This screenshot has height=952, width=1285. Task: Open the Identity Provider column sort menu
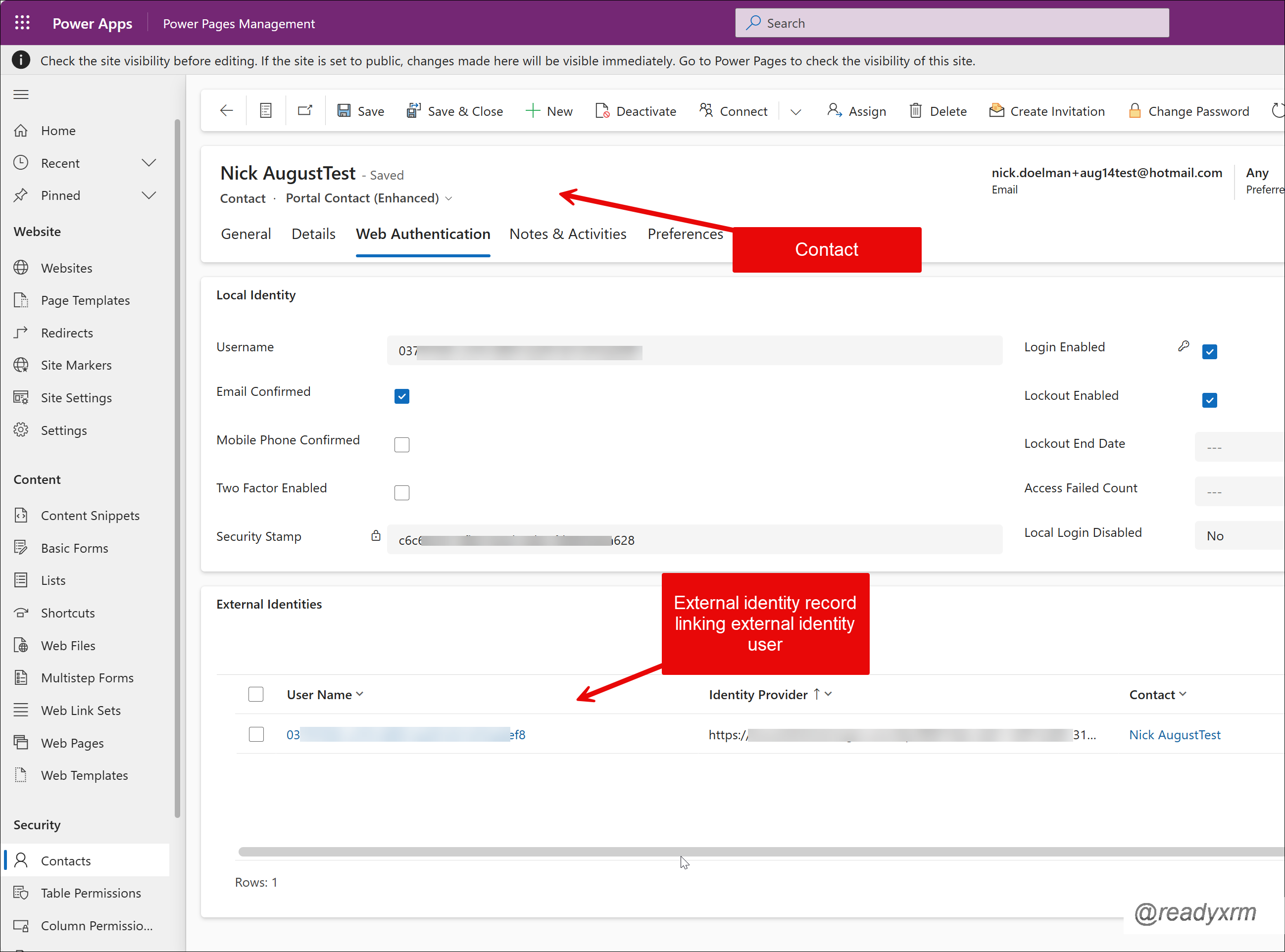tap(829, 694)
